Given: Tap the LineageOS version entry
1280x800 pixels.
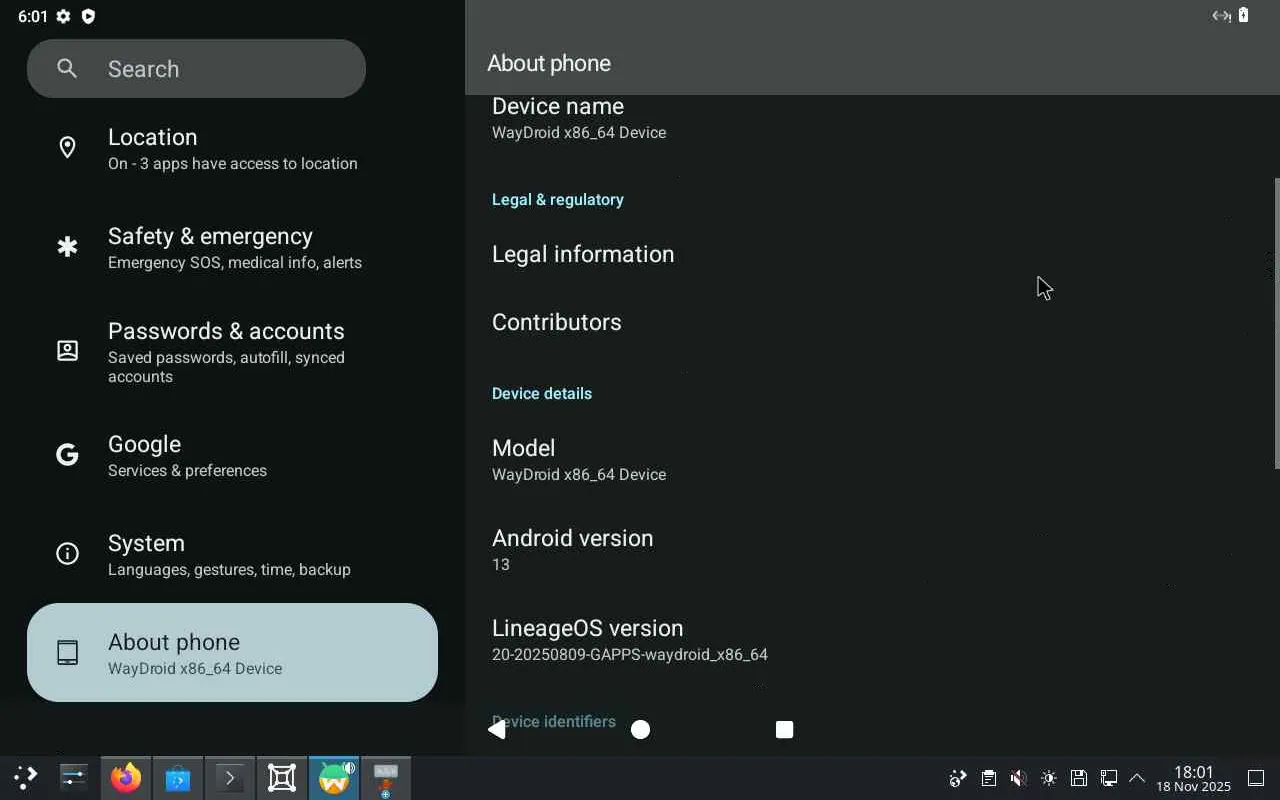Looking at the screenshot, I should [870, 640].
